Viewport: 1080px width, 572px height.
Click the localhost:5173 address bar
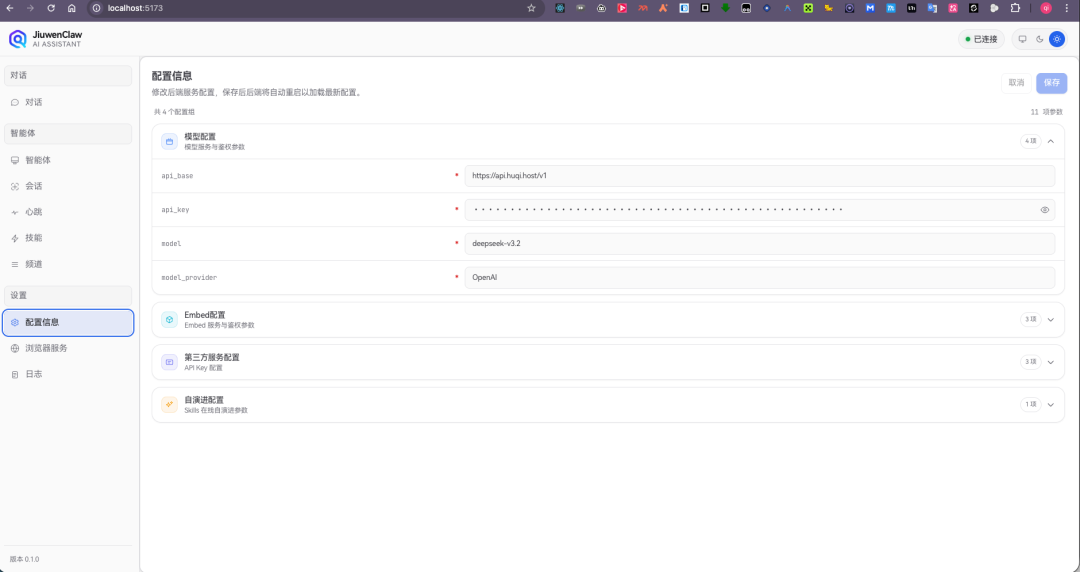(315, 8)
